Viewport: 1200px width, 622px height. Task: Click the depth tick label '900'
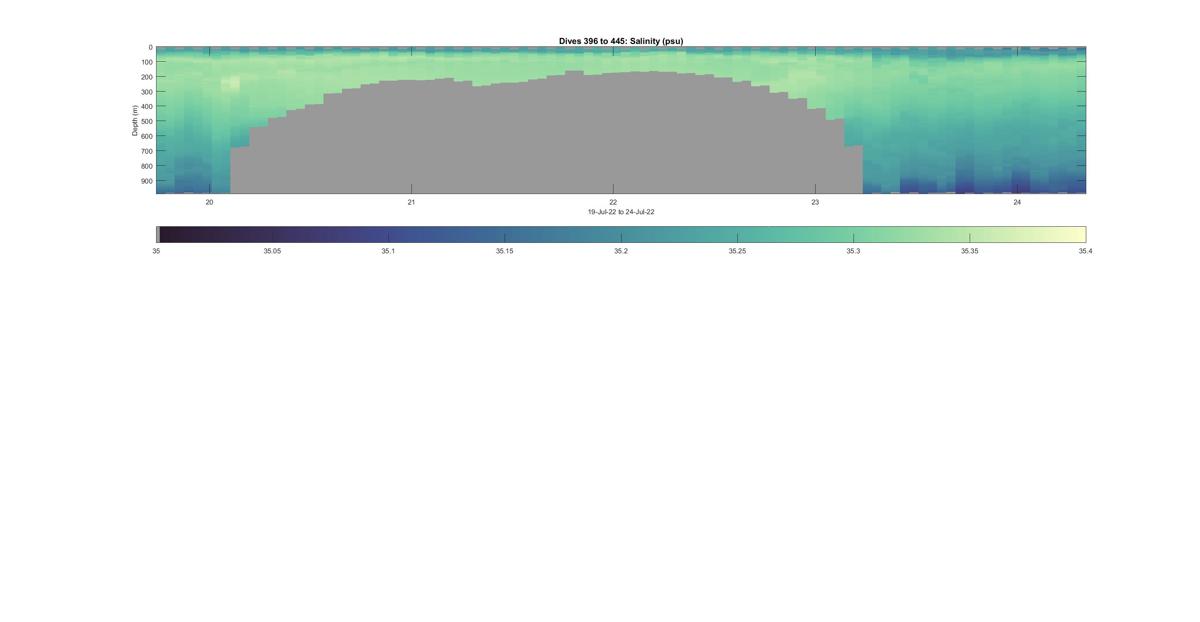146,181
